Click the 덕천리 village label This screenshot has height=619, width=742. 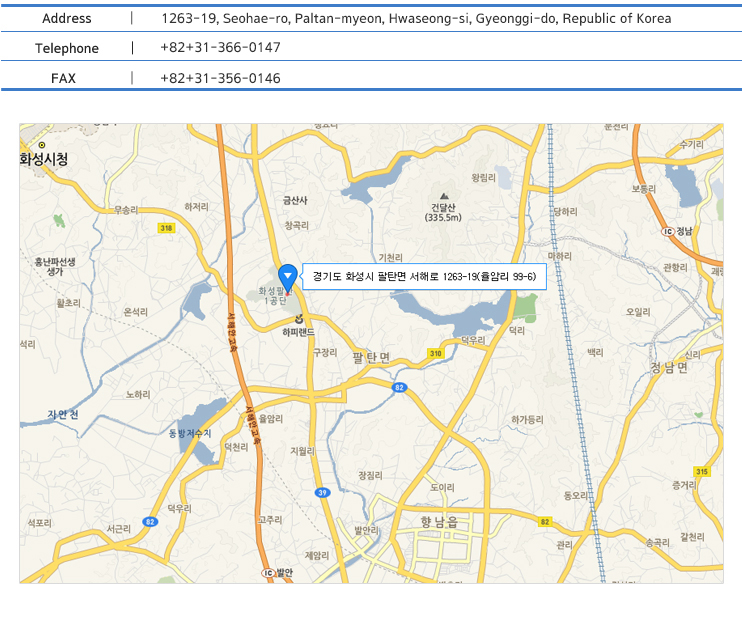[x=236, y=447]
